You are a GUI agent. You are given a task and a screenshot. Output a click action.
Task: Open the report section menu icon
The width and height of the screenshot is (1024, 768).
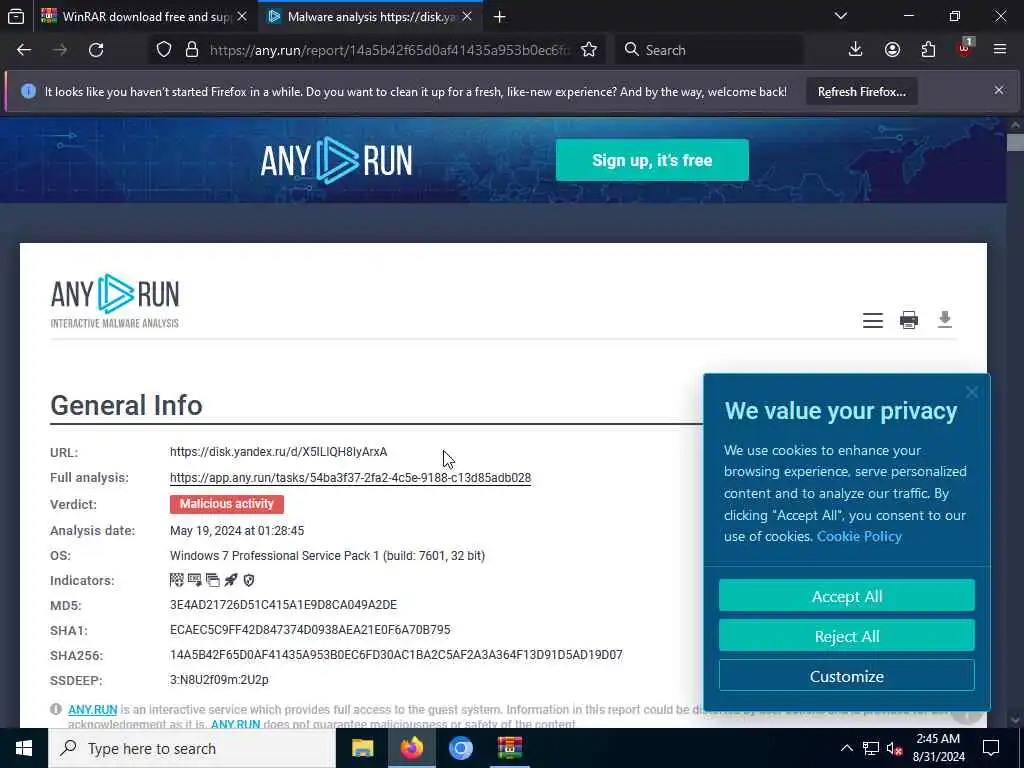coord(872,321)
